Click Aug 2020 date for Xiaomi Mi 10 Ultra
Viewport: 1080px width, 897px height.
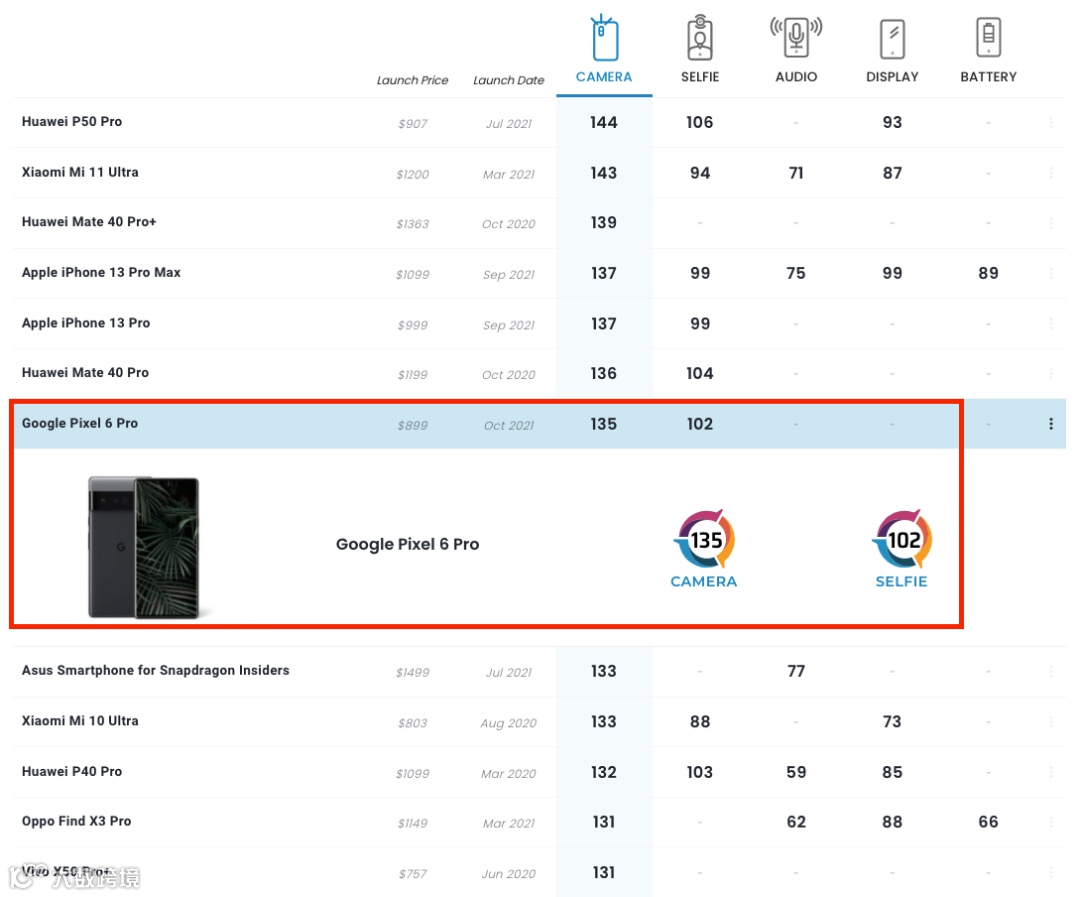(x=508, y=723)
